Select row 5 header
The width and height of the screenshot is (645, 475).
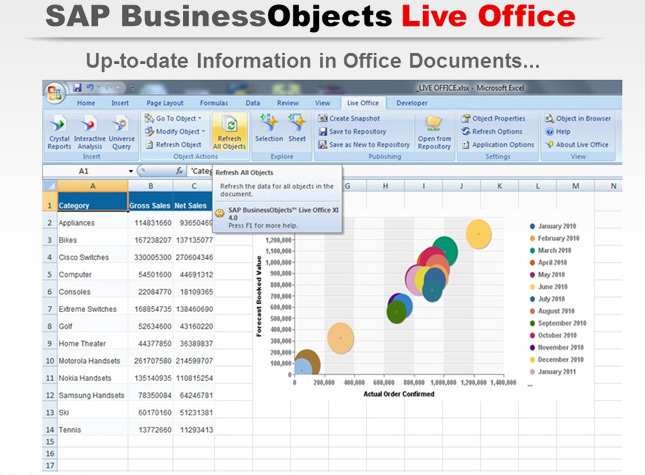pyautogui.click(x=49, y=274)
